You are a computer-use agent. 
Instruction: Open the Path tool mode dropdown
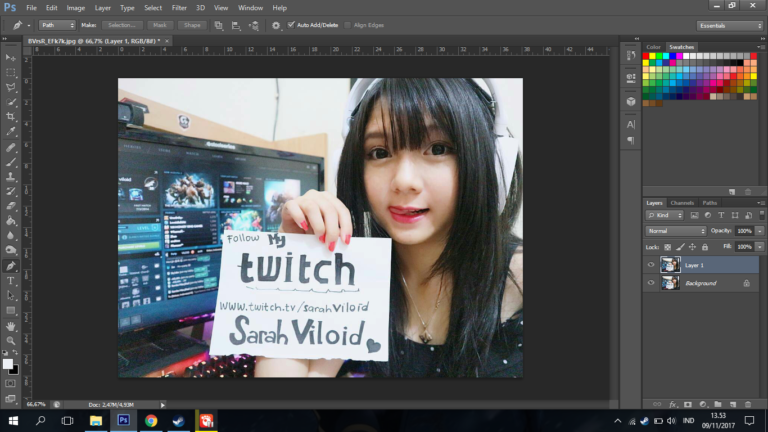click(57, 25)
